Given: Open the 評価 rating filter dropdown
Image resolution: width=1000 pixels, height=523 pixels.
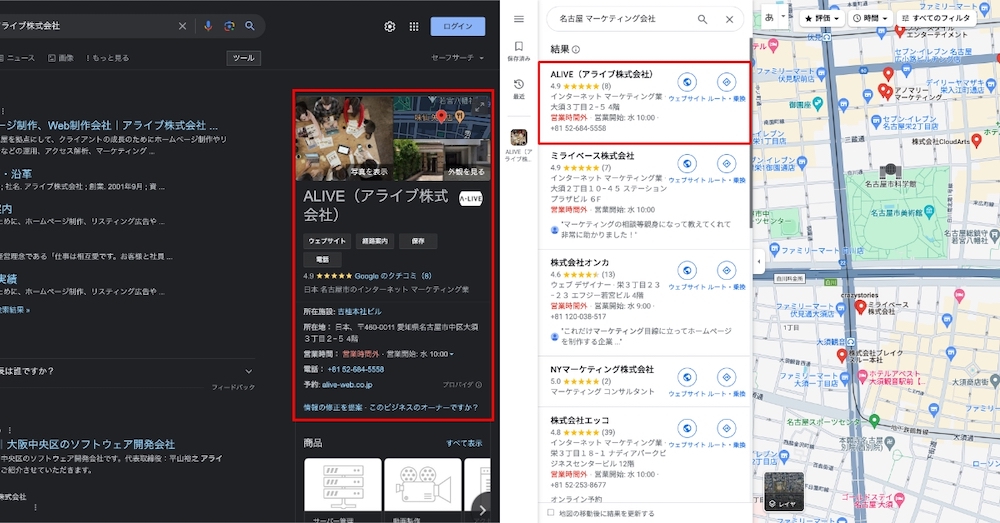Looking at the screenshot, I should [x=823, y=18].
